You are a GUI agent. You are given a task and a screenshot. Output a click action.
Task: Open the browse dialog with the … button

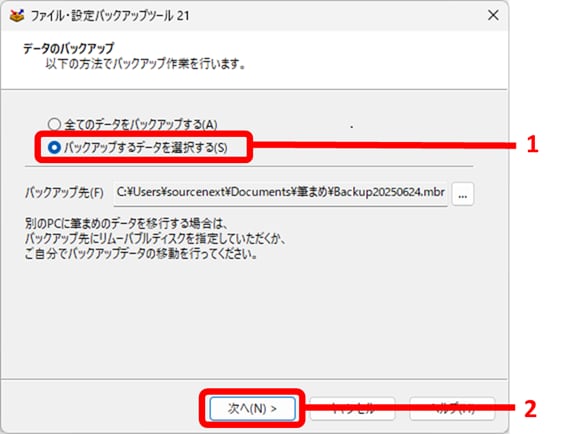coord(462,194)
